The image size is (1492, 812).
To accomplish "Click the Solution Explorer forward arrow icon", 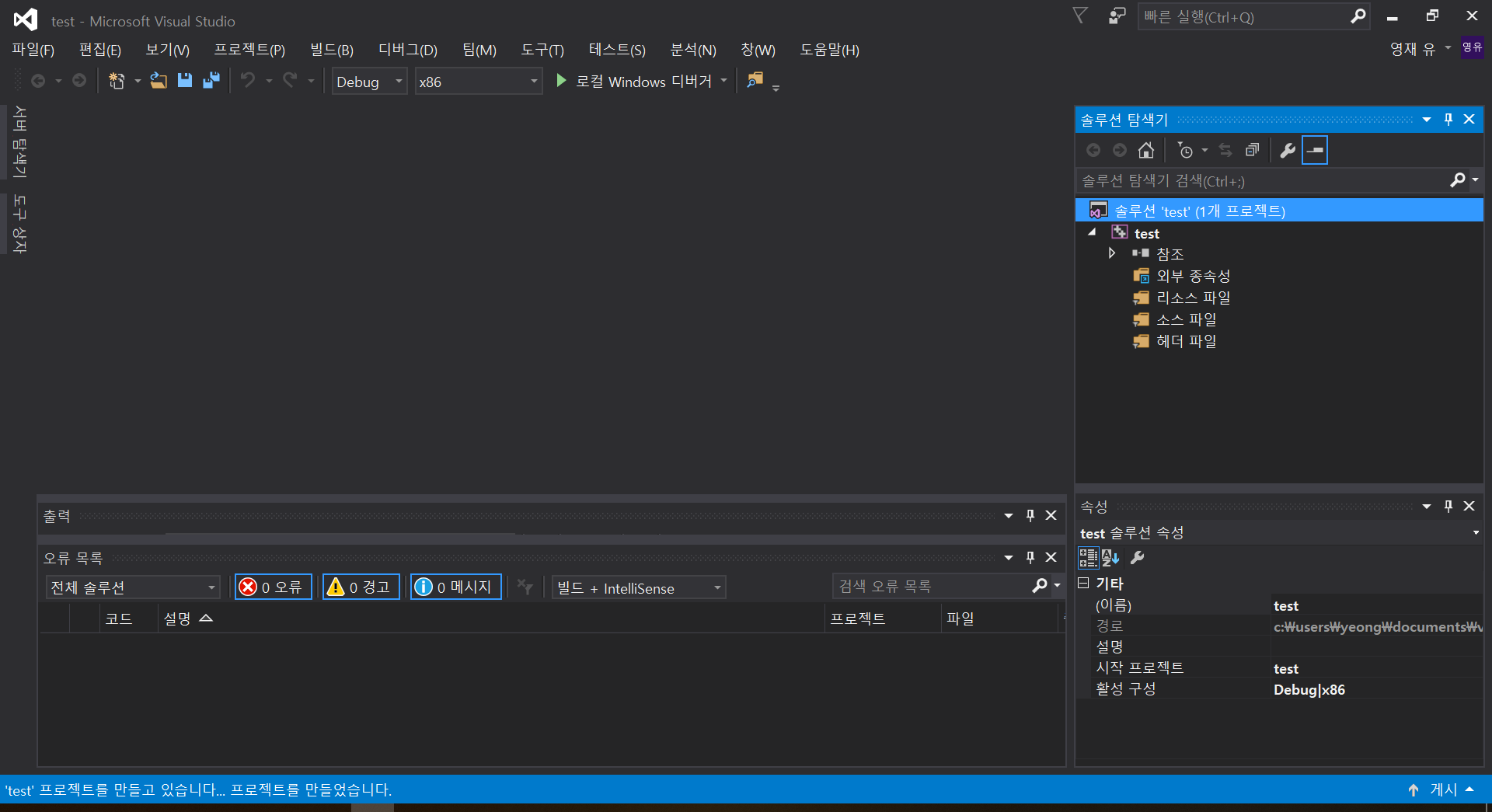I will click(x=1120, y=150).
